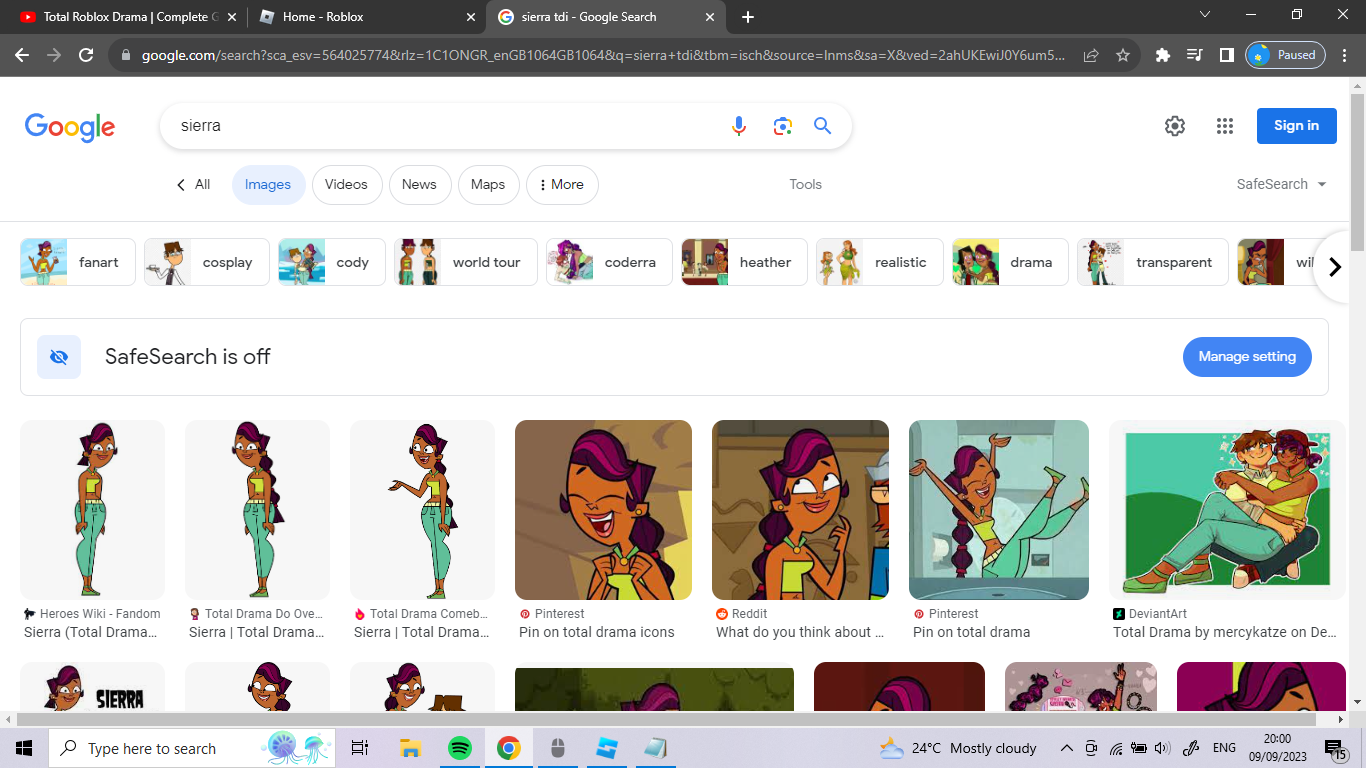The image size is (1366, 768).
Task: Filter by cosplay chip
Action: point(207,262)
